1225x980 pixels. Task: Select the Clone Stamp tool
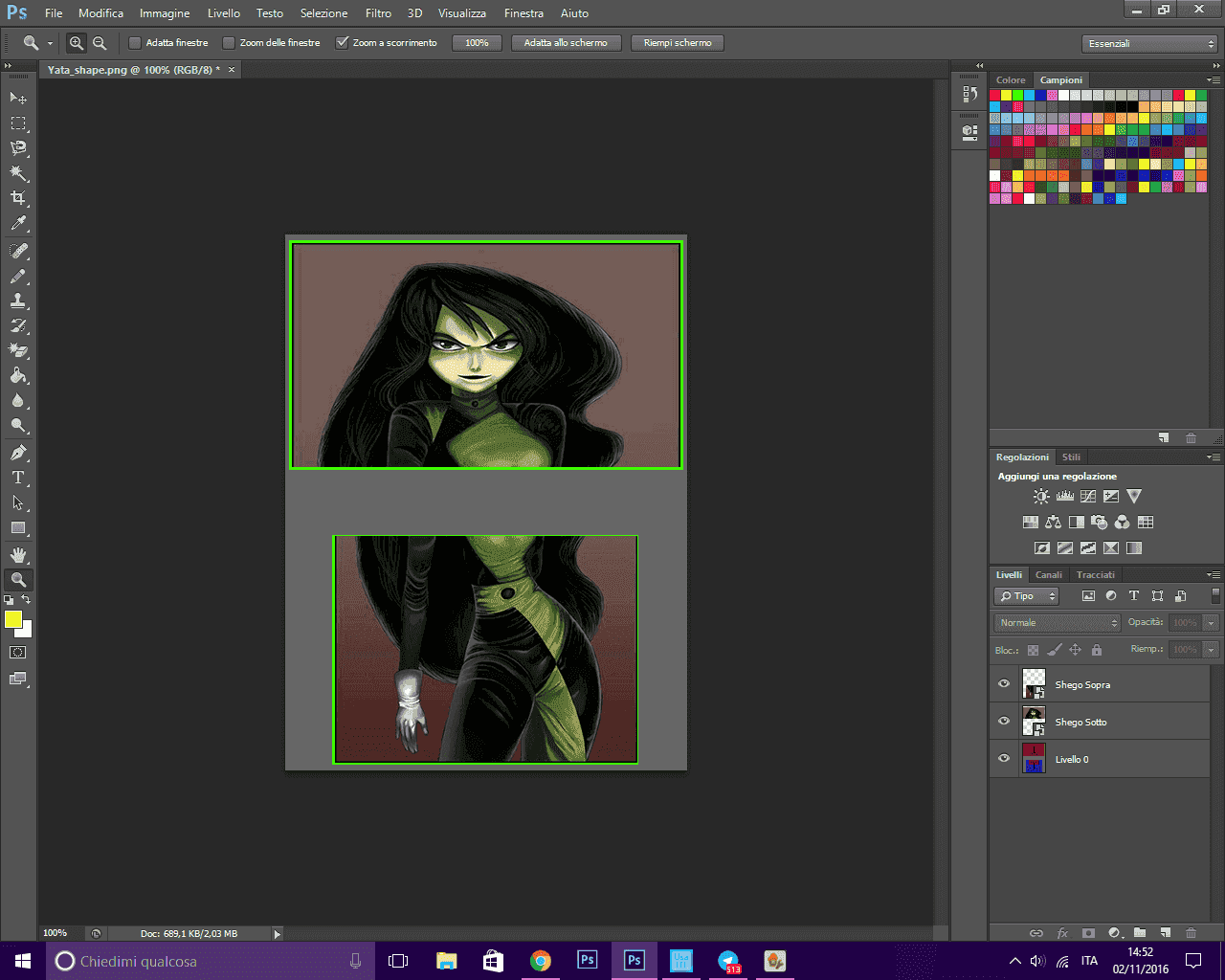18,301
